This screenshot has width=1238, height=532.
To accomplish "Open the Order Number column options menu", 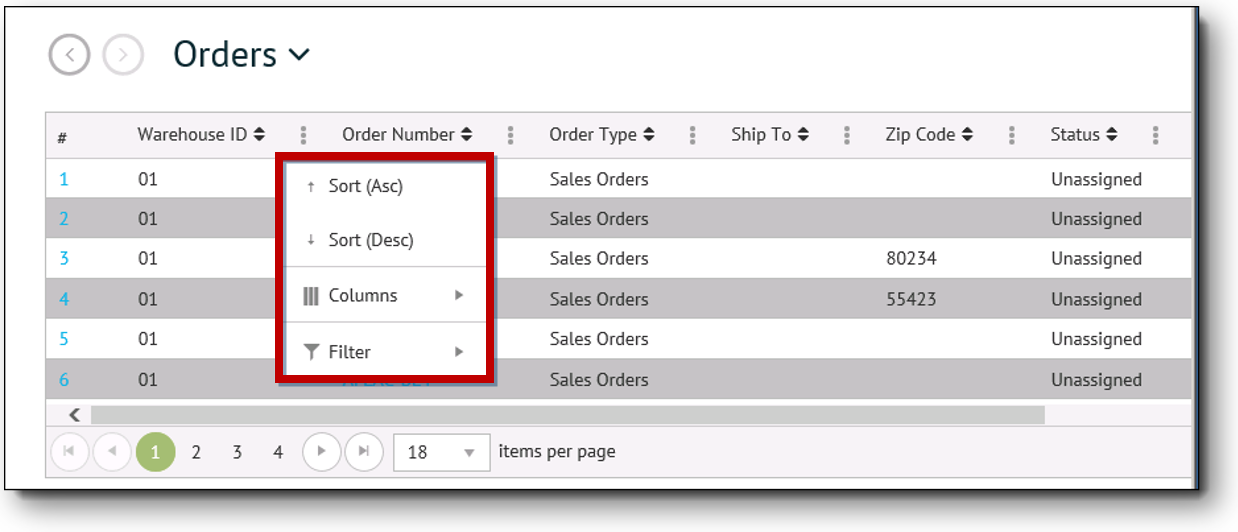I will point(511,135).
